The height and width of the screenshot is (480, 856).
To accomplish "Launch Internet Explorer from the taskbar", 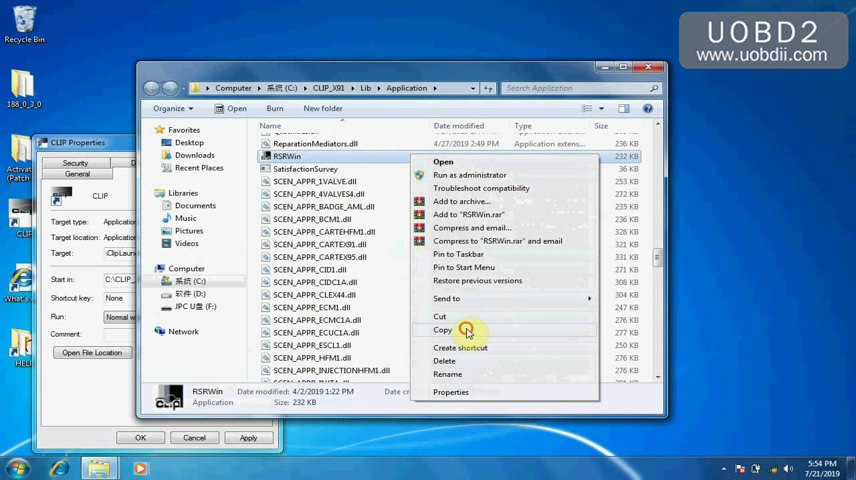I will click(60, 467).
